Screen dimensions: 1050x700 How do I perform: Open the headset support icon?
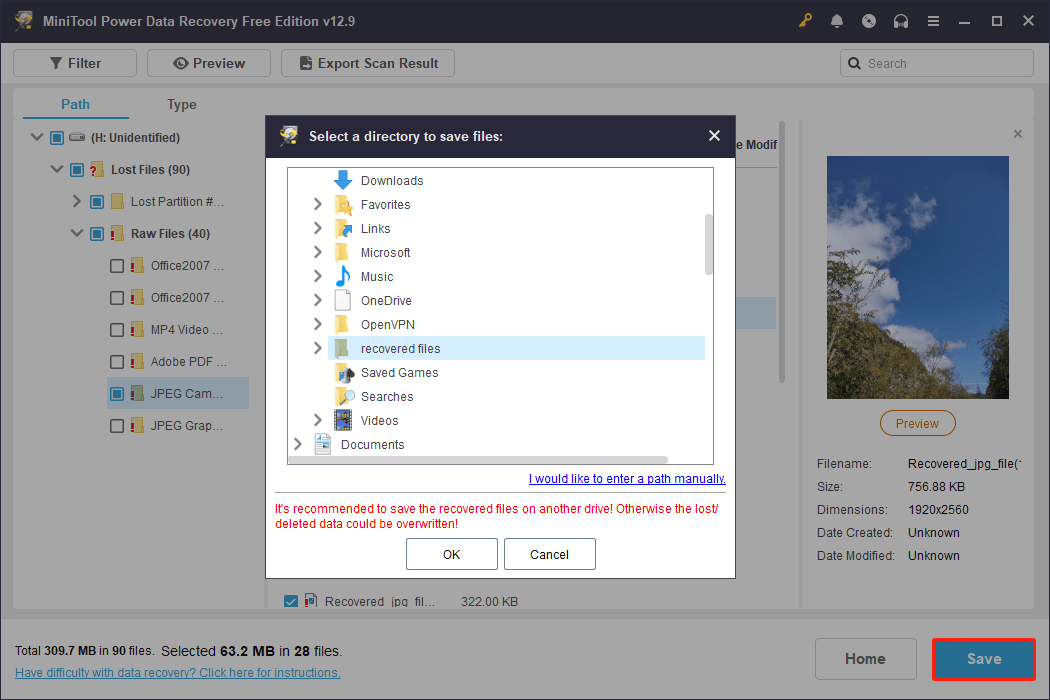(x=901, y=21)
